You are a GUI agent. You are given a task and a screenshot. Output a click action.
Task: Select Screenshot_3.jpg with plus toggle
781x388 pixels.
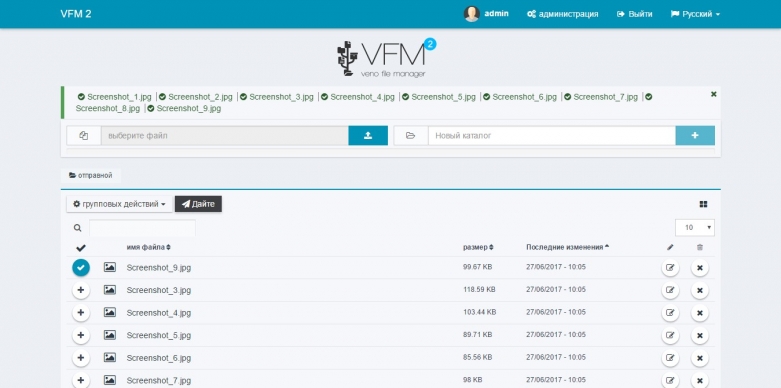click(81, 290)
